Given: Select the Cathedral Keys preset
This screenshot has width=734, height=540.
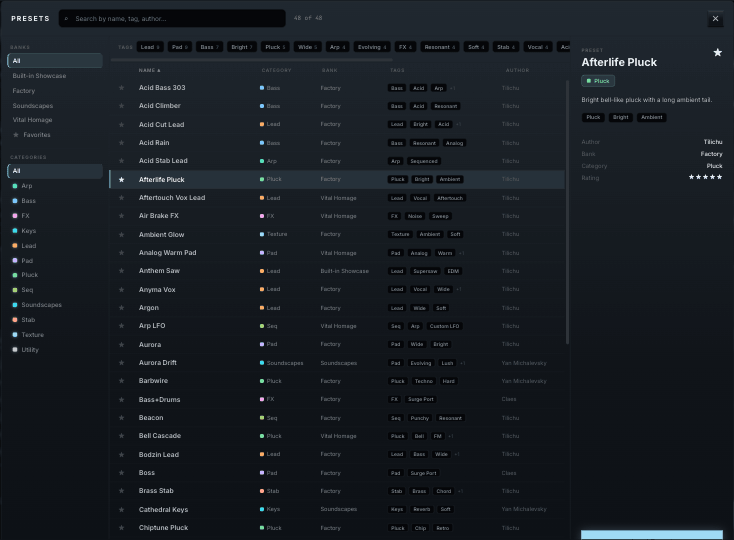Looking at the screenshot, I should [337, 510].
